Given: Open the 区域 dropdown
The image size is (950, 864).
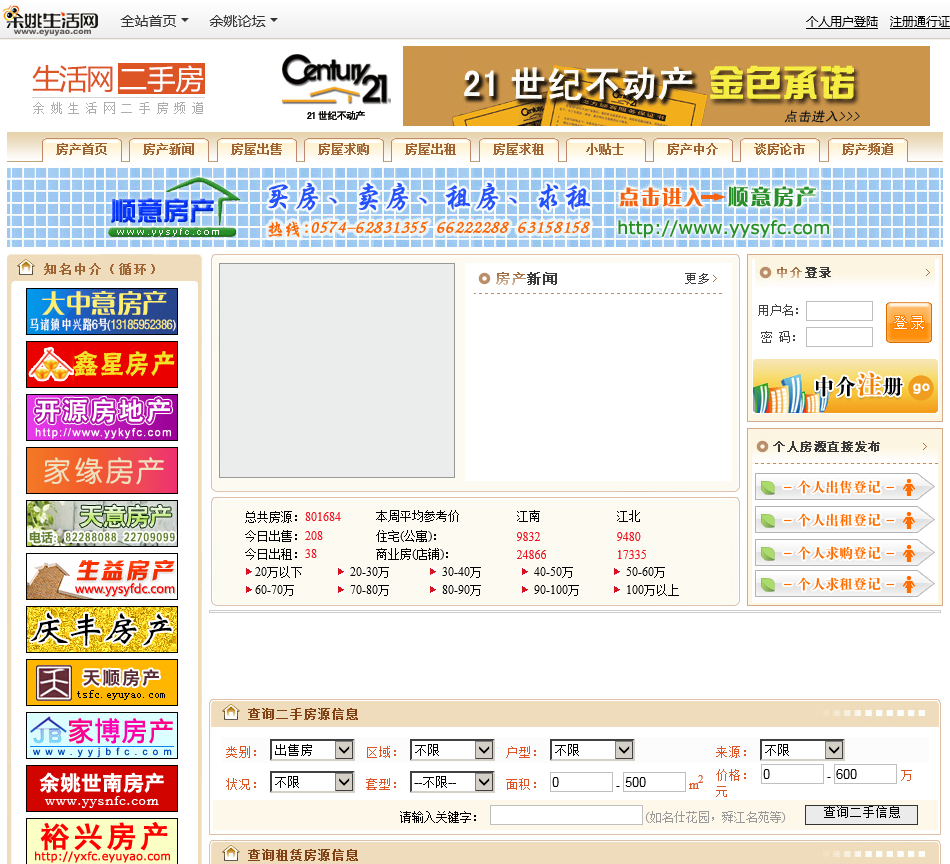Looking at the screenshot, I should point(451,750).
